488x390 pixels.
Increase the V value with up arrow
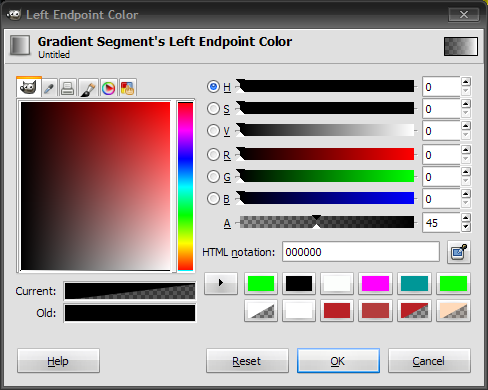466,126
